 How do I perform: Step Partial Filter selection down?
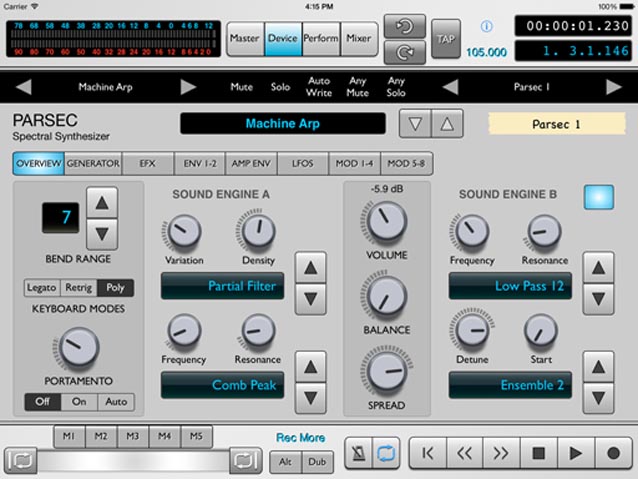pos(310,299)
